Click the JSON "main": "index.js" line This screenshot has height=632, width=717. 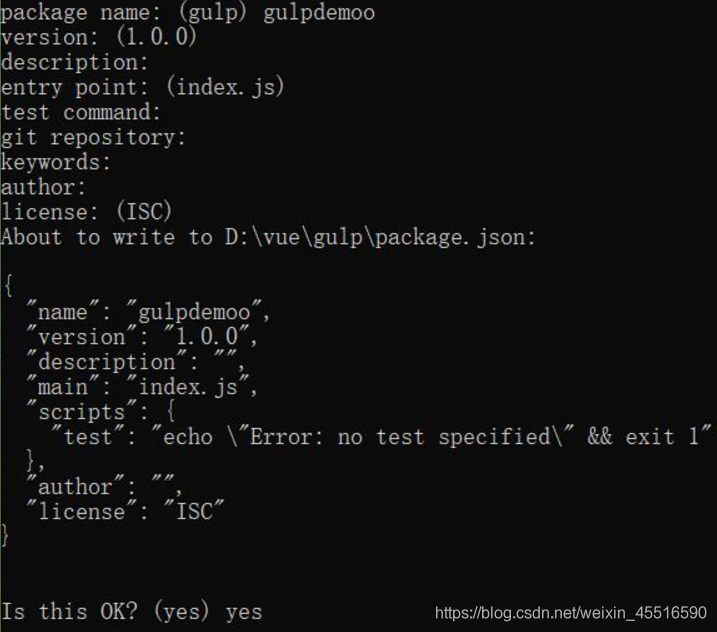[143, 387]
